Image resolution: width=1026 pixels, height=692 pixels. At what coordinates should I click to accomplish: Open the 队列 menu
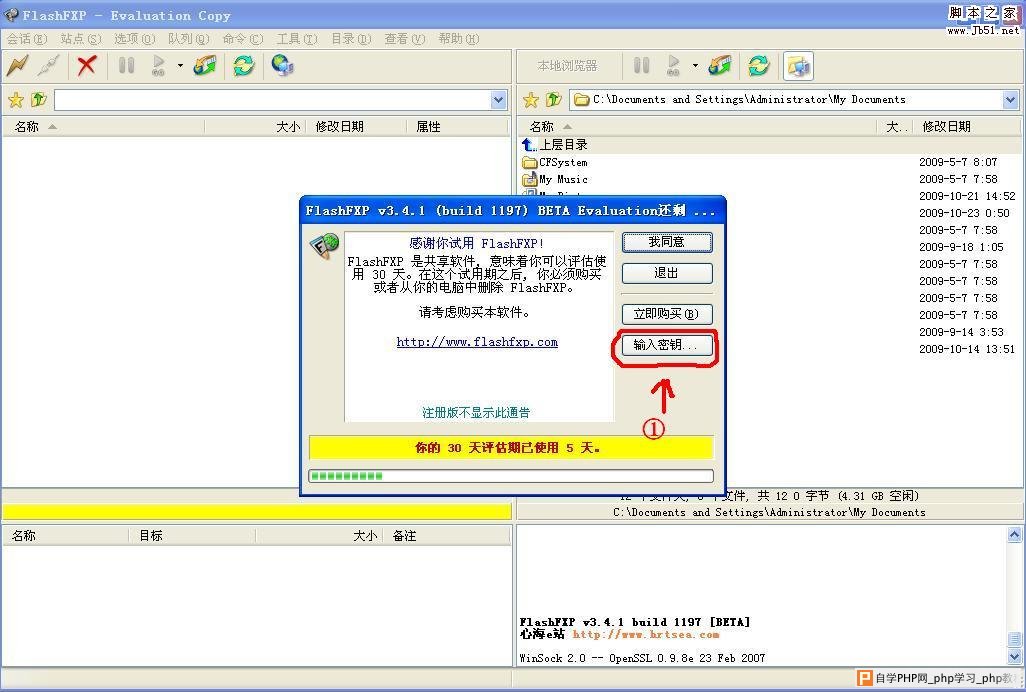tap(188, 39)
